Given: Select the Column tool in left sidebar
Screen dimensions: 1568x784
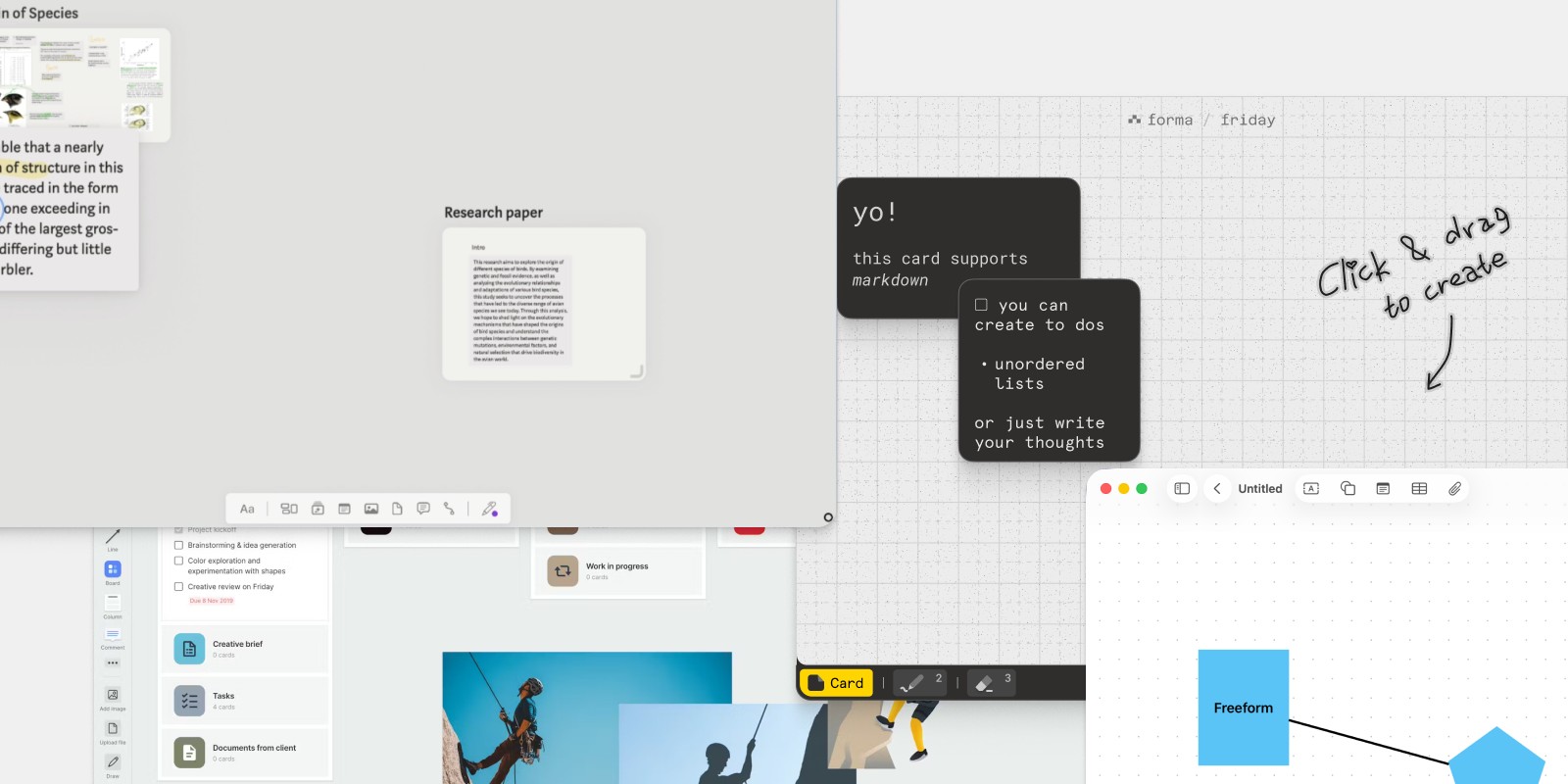Looking at the screenshot, I should [x=113, y=606].
